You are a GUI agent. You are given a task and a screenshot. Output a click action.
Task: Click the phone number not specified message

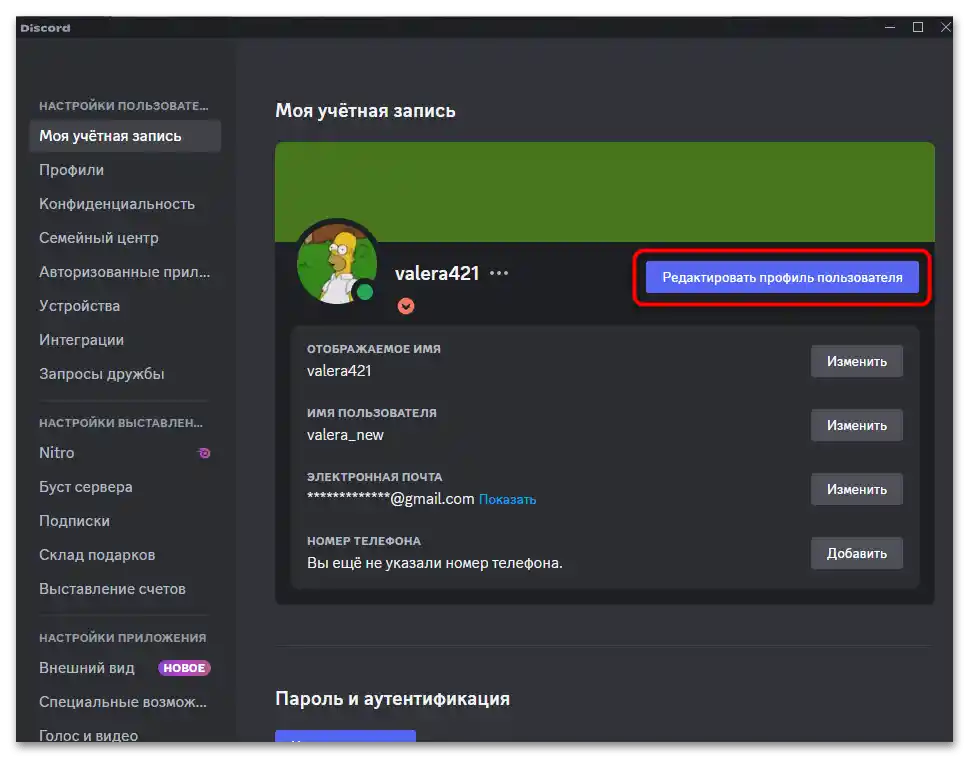click(x=434, y=563)
